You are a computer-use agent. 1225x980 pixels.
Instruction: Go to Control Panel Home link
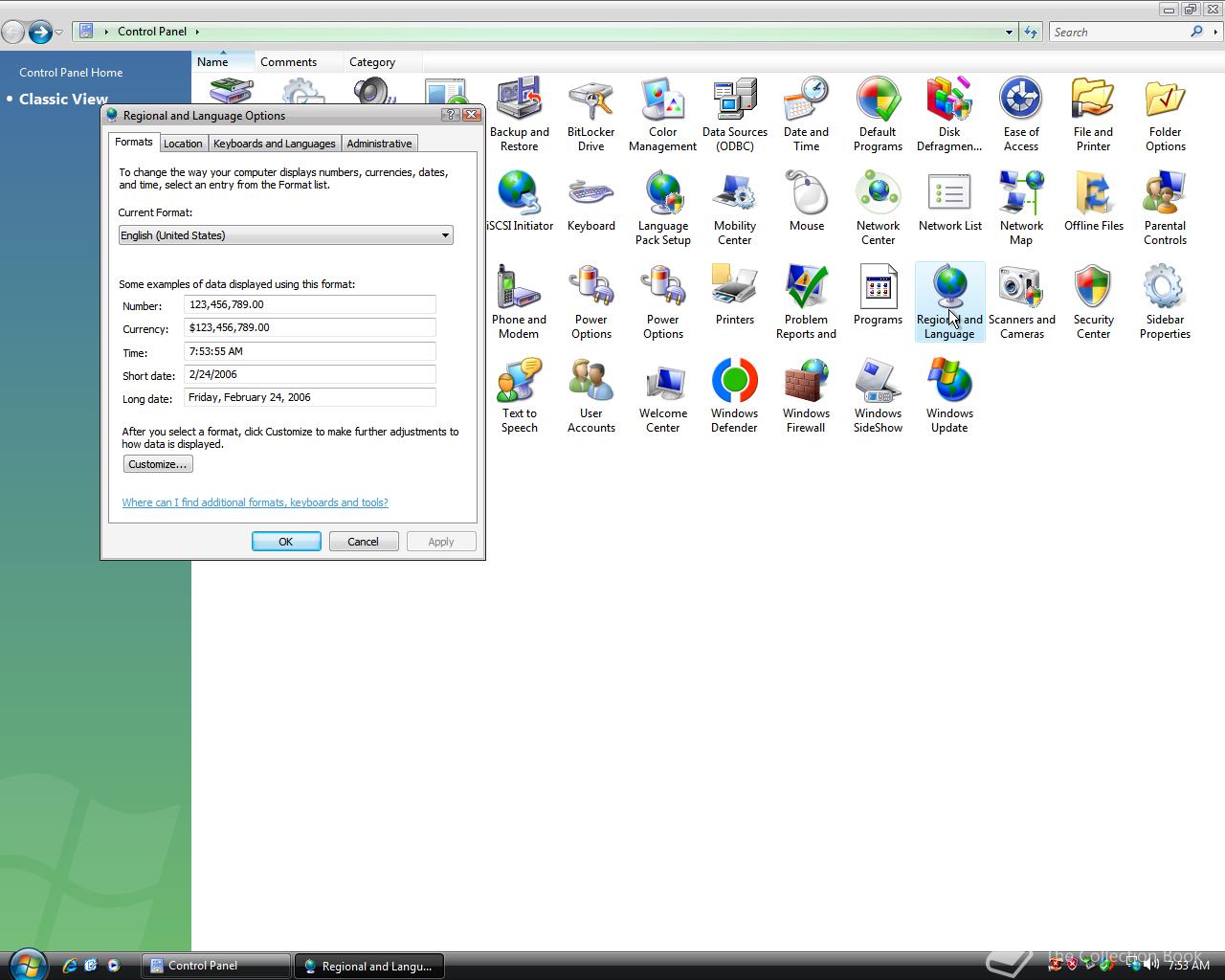tap(71, 73)
